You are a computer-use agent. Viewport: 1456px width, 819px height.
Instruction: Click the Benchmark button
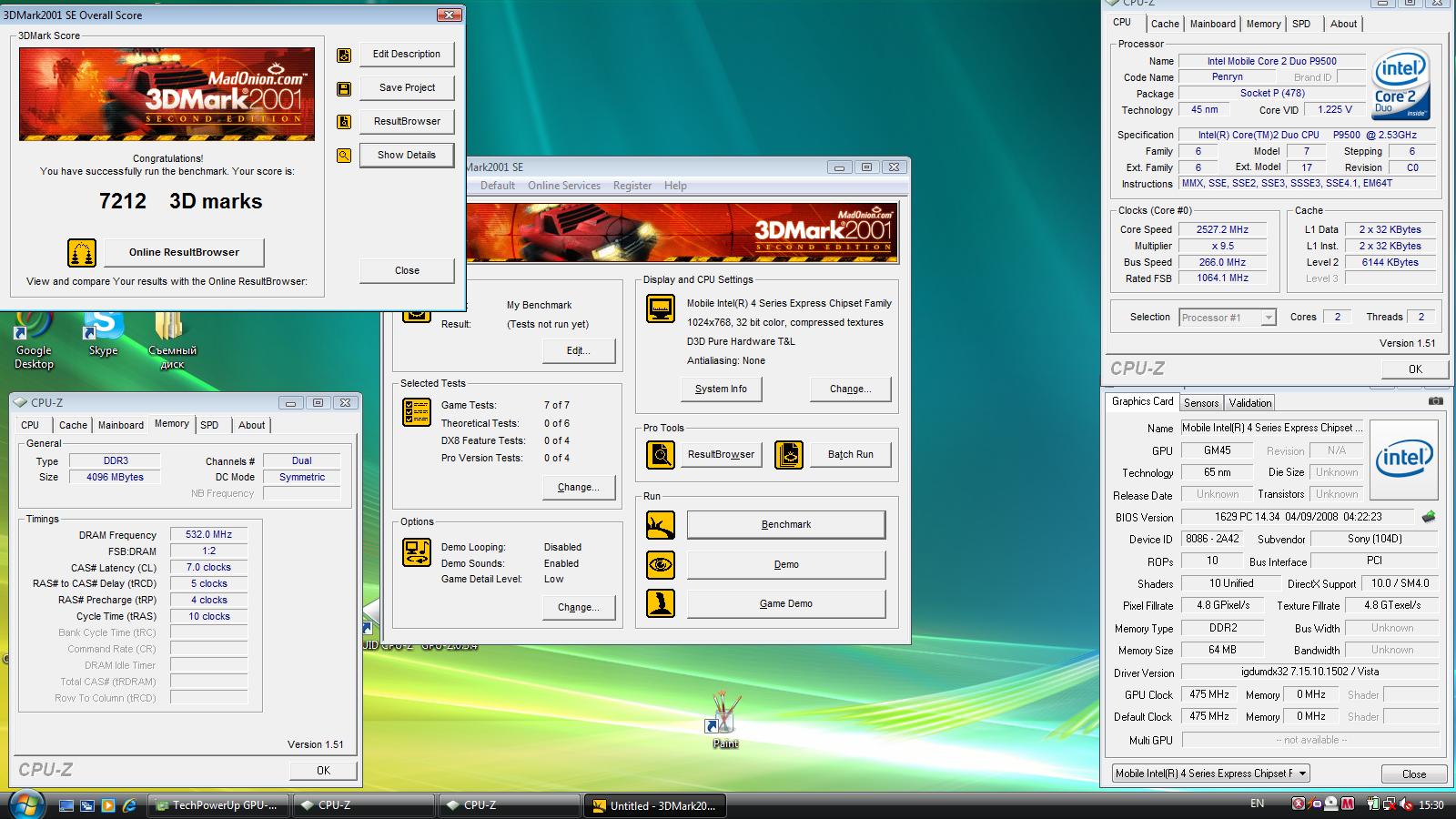(786, 525)
